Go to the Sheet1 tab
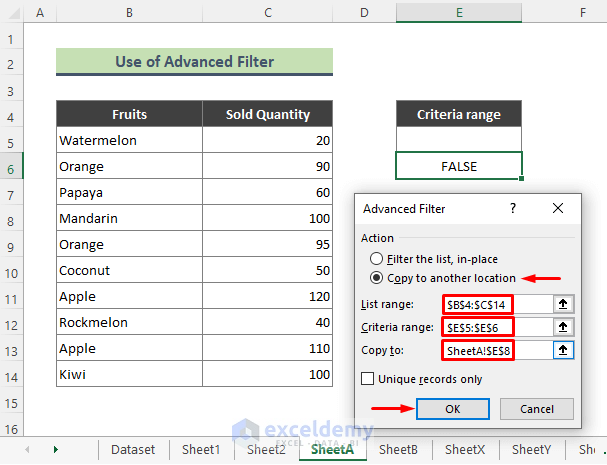607x465 pixels. point(201,449)
